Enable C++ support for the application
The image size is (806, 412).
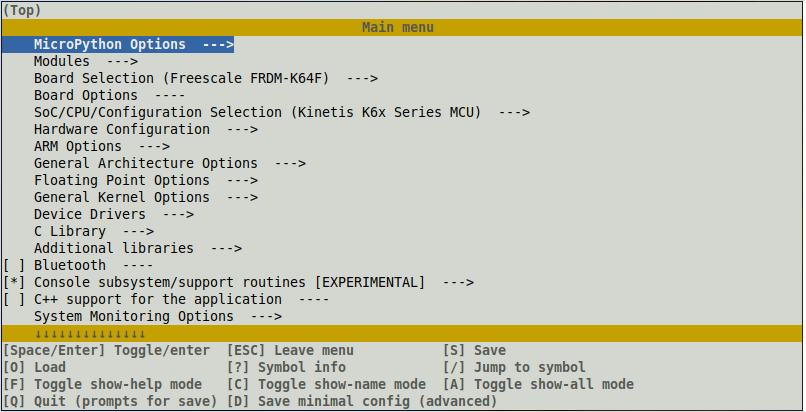pos(14,299)
